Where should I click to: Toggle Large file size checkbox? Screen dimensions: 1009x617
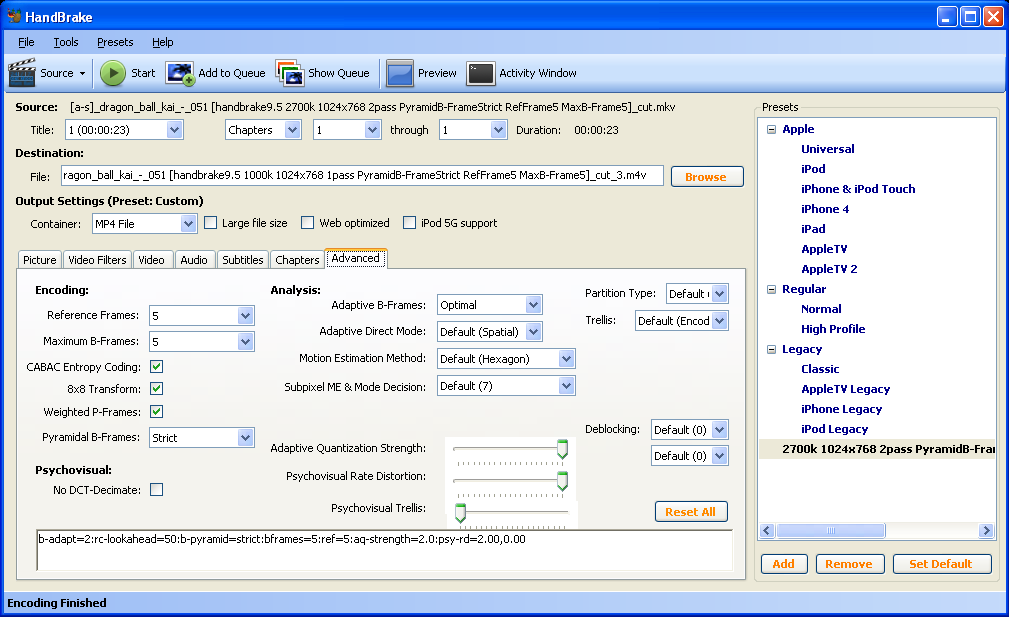pyautogui.click(x=210, y=223)
